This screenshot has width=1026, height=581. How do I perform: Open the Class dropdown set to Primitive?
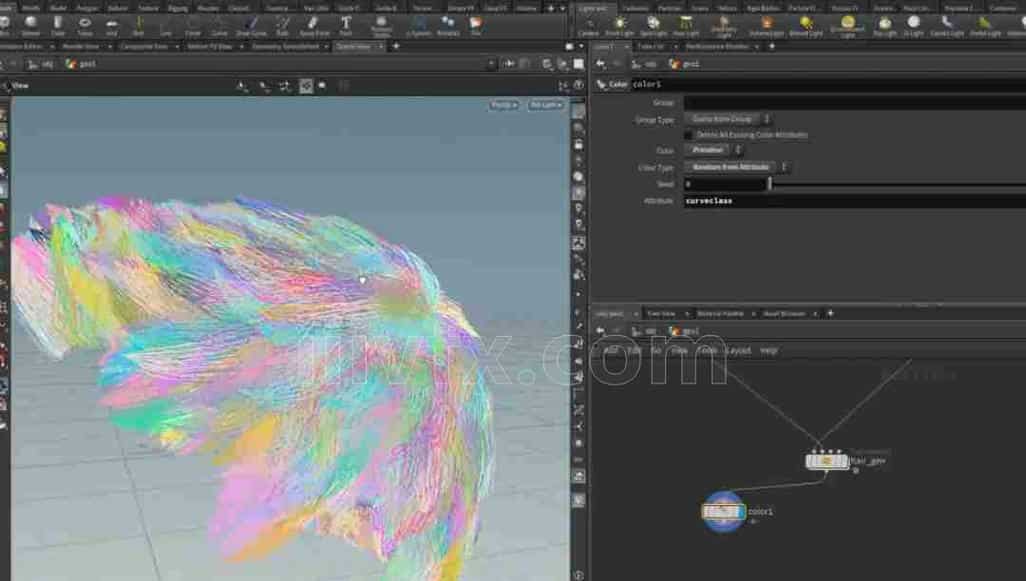713,150
